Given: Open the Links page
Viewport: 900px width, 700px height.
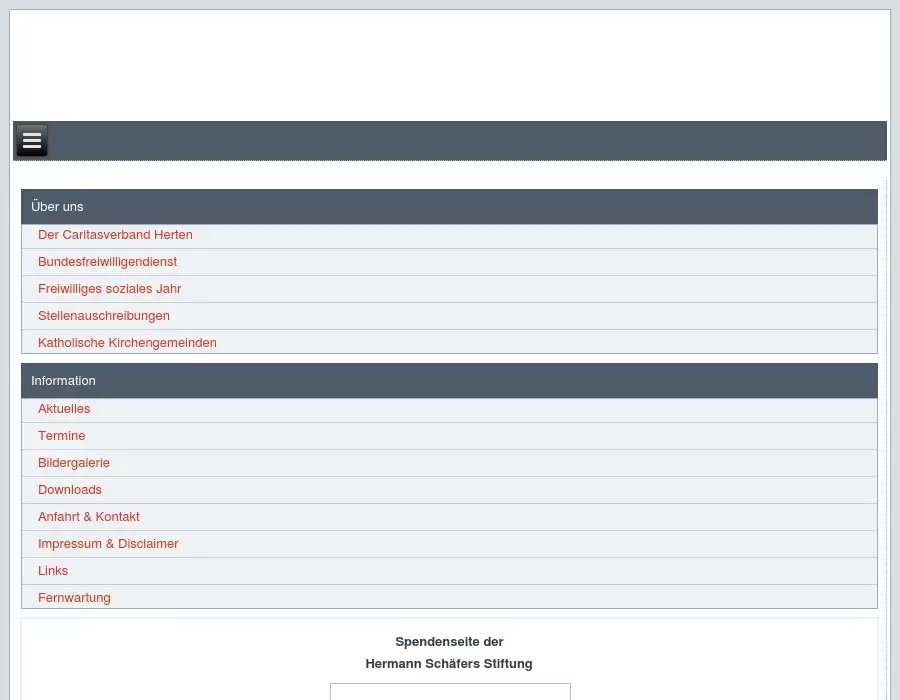Looking at the screenshot, I should (53, 571).
